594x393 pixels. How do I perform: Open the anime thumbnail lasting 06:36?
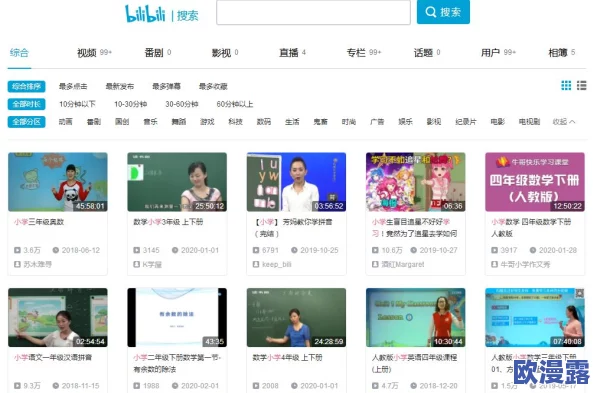(x=416, y=182)
